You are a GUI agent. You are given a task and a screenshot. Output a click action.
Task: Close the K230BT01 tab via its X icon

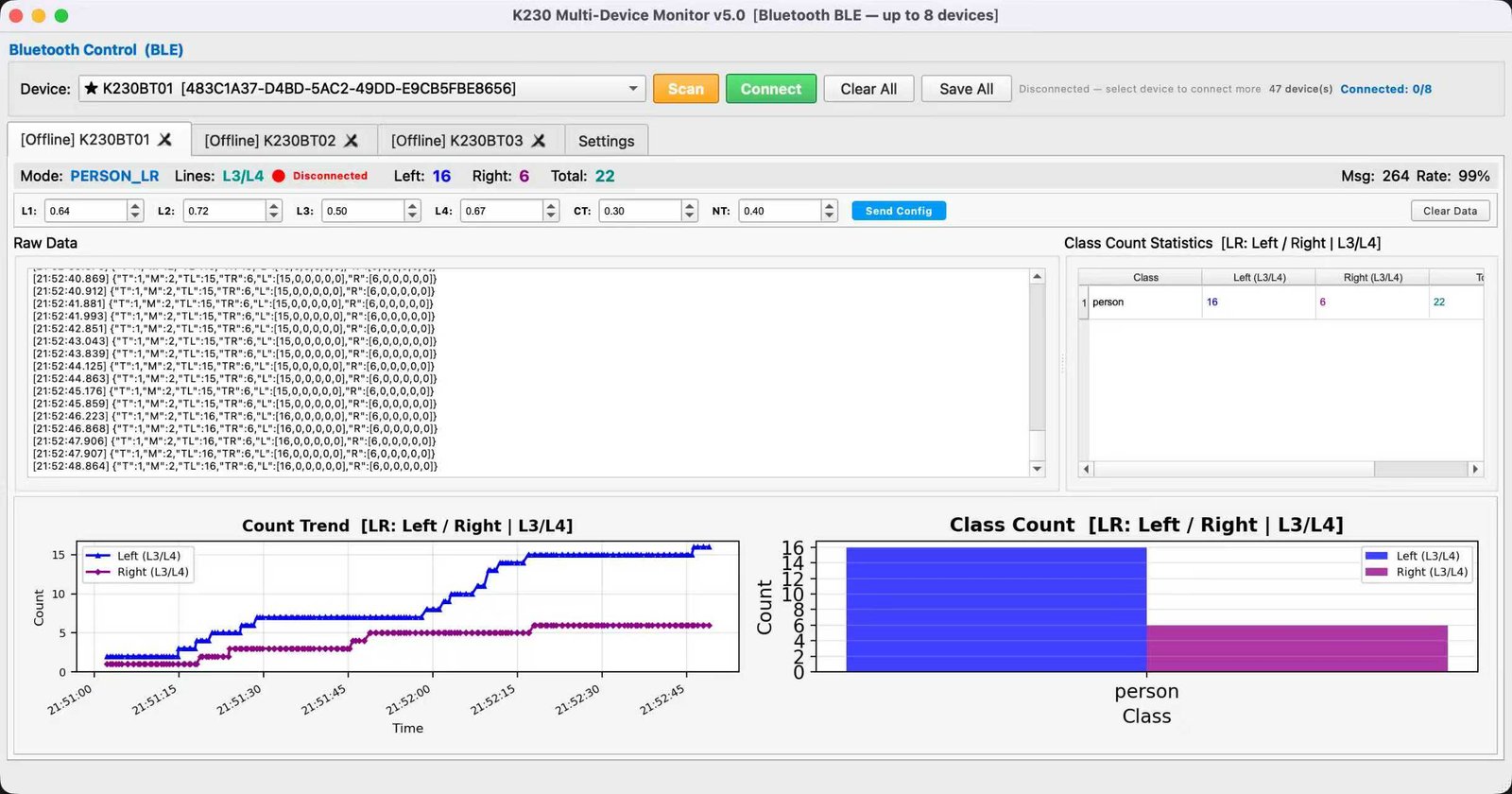pyautogui.click(x=164, y=140)
